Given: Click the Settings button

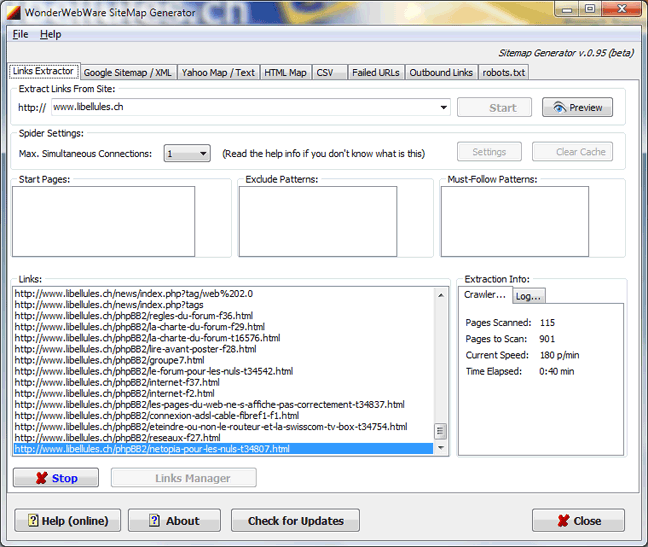Looking at the screenshot, I should (489, 152).
